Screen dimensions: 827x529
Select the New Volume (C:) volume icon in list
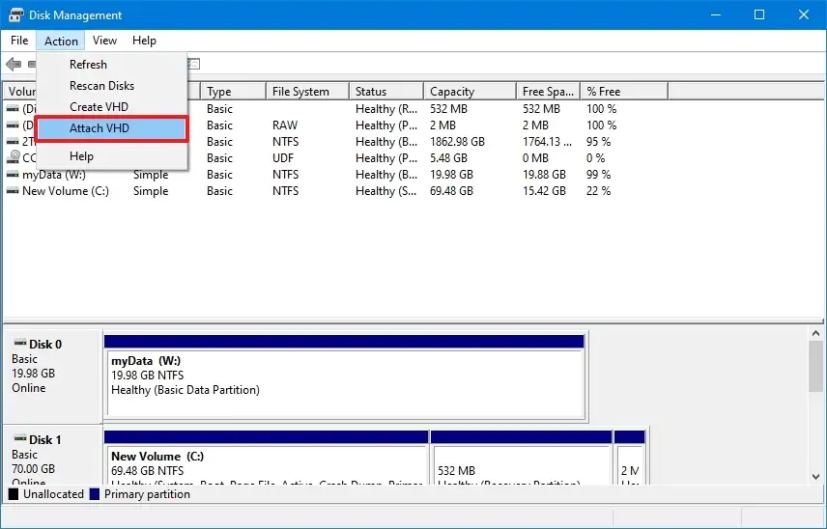(x=13, y=190)
